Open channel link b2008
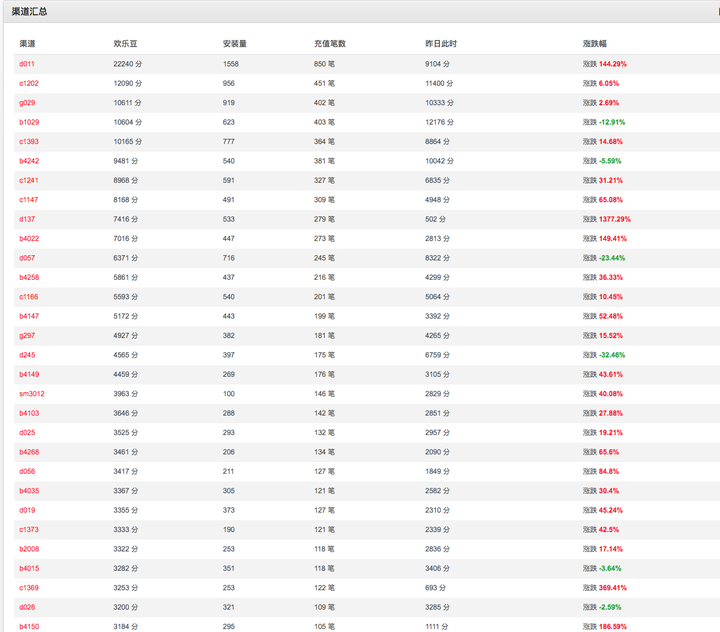720x632 pixels. (x=29, y=549)
